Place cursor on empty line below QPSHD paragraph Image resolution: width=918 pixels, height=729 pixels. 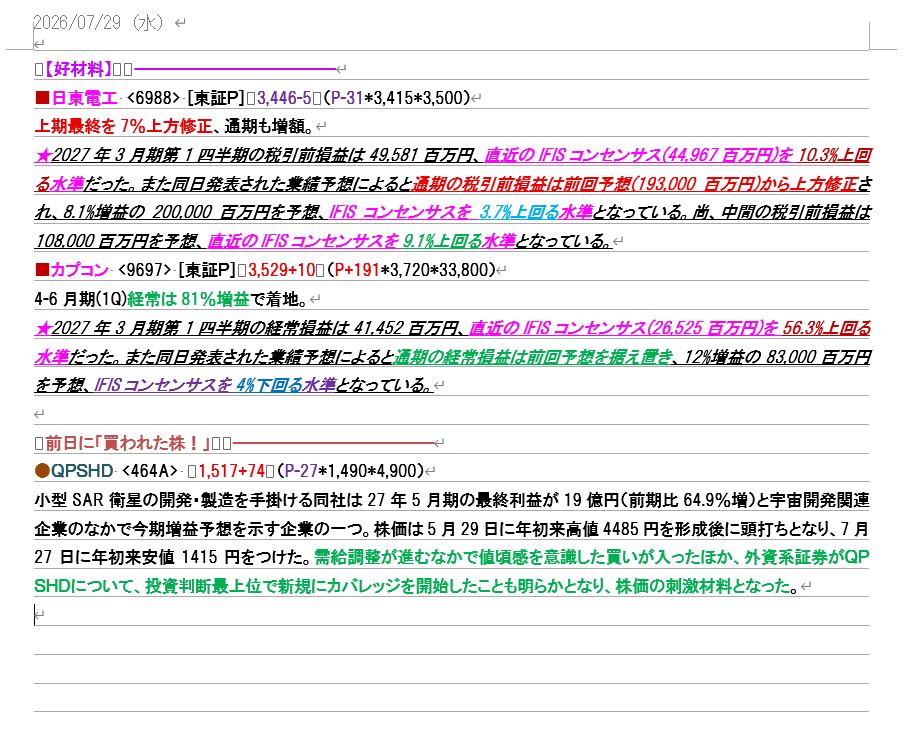click(451, 614)
